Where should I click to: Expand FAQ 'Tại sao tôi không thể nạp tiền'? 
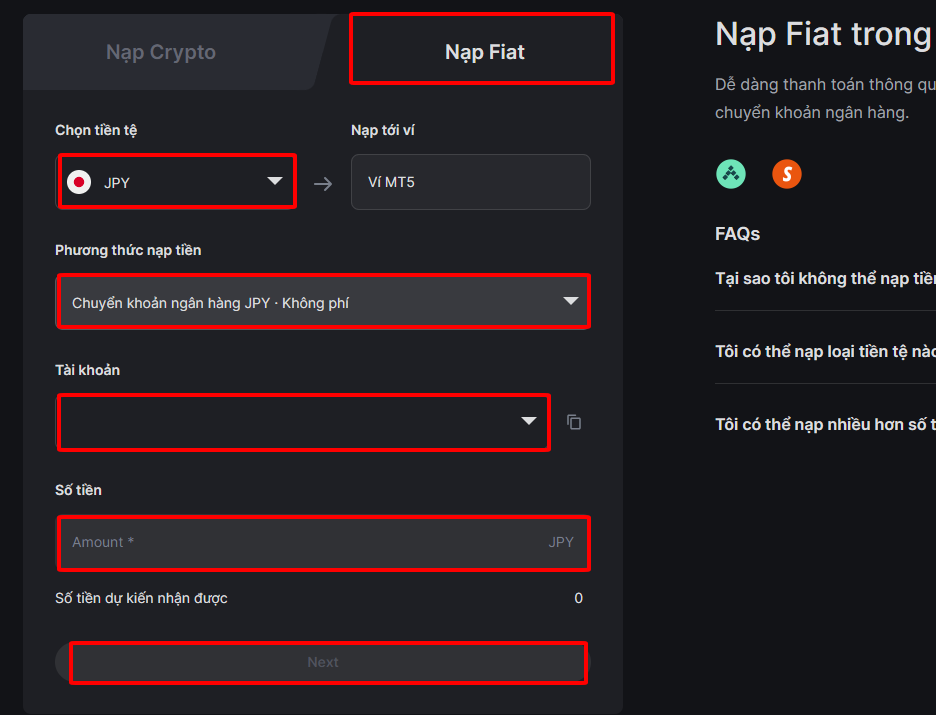coord(826,279)
